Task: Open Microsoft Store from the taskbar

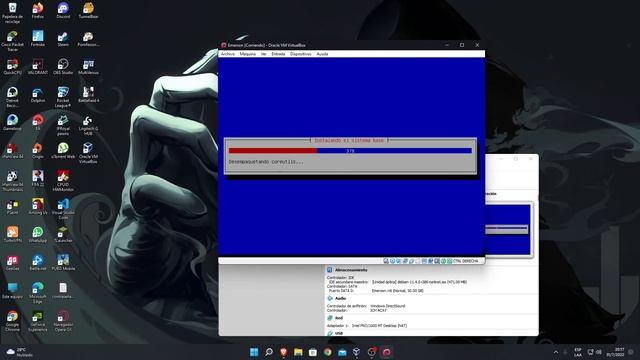Action: pos(313,352)
